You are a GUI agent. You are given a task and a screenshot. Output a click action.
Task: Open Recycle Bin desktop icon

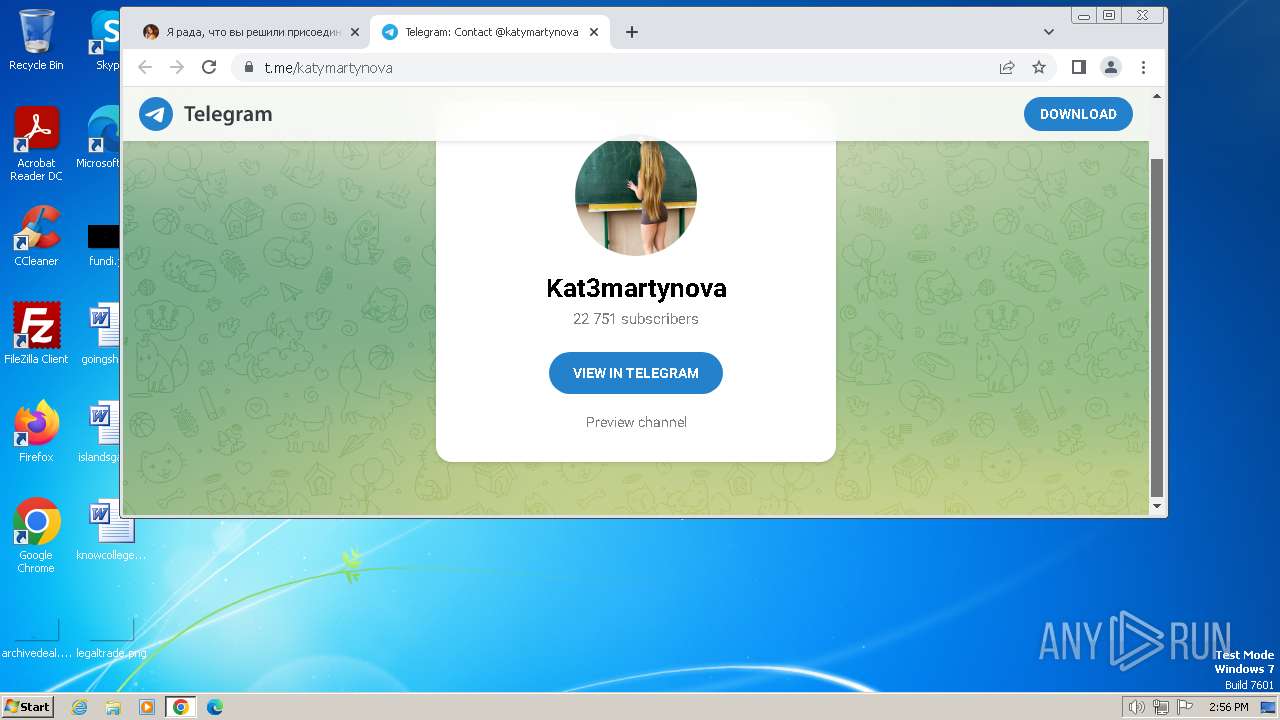[36, 40]
